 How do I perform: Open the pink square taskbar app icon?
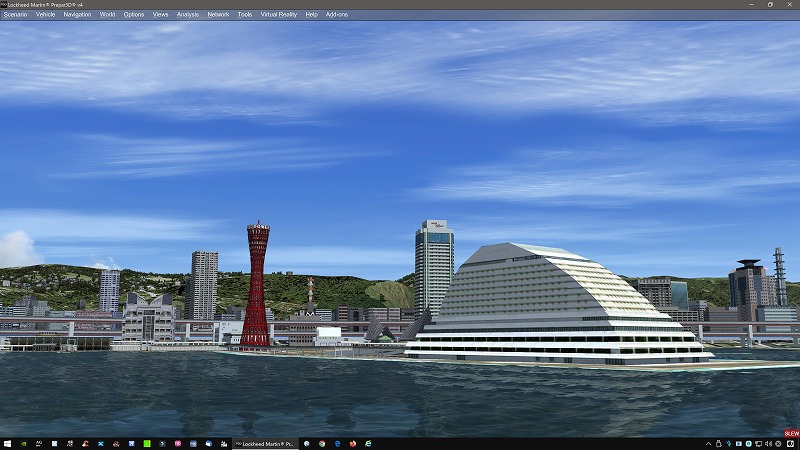pyautogui.click(x=178, y=444)
